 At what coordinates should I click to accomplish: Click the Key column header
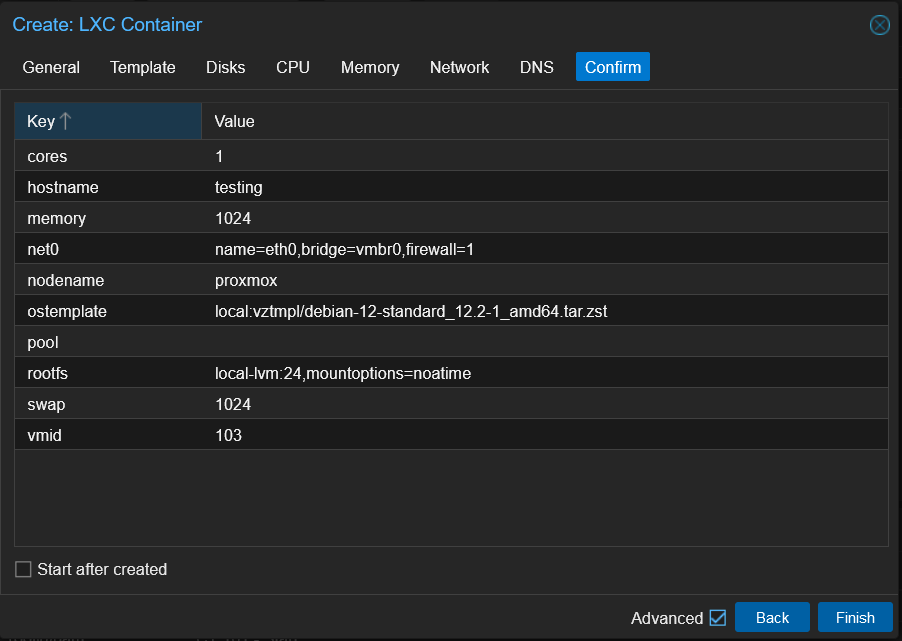tap(40, 121)
